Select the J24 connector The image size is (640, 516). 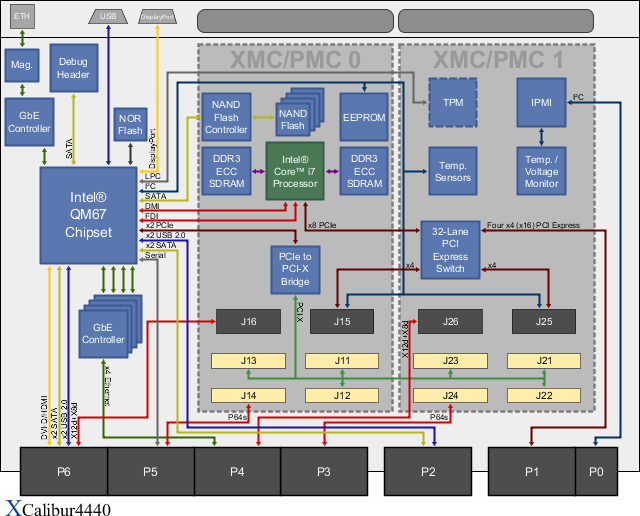[450, 395]
